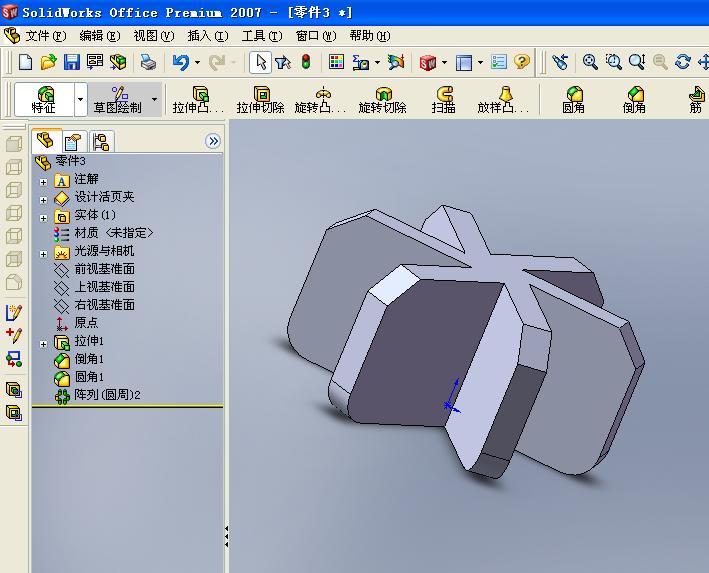Save the part with floppy icon
709x573 pixels.
[71, 62]
